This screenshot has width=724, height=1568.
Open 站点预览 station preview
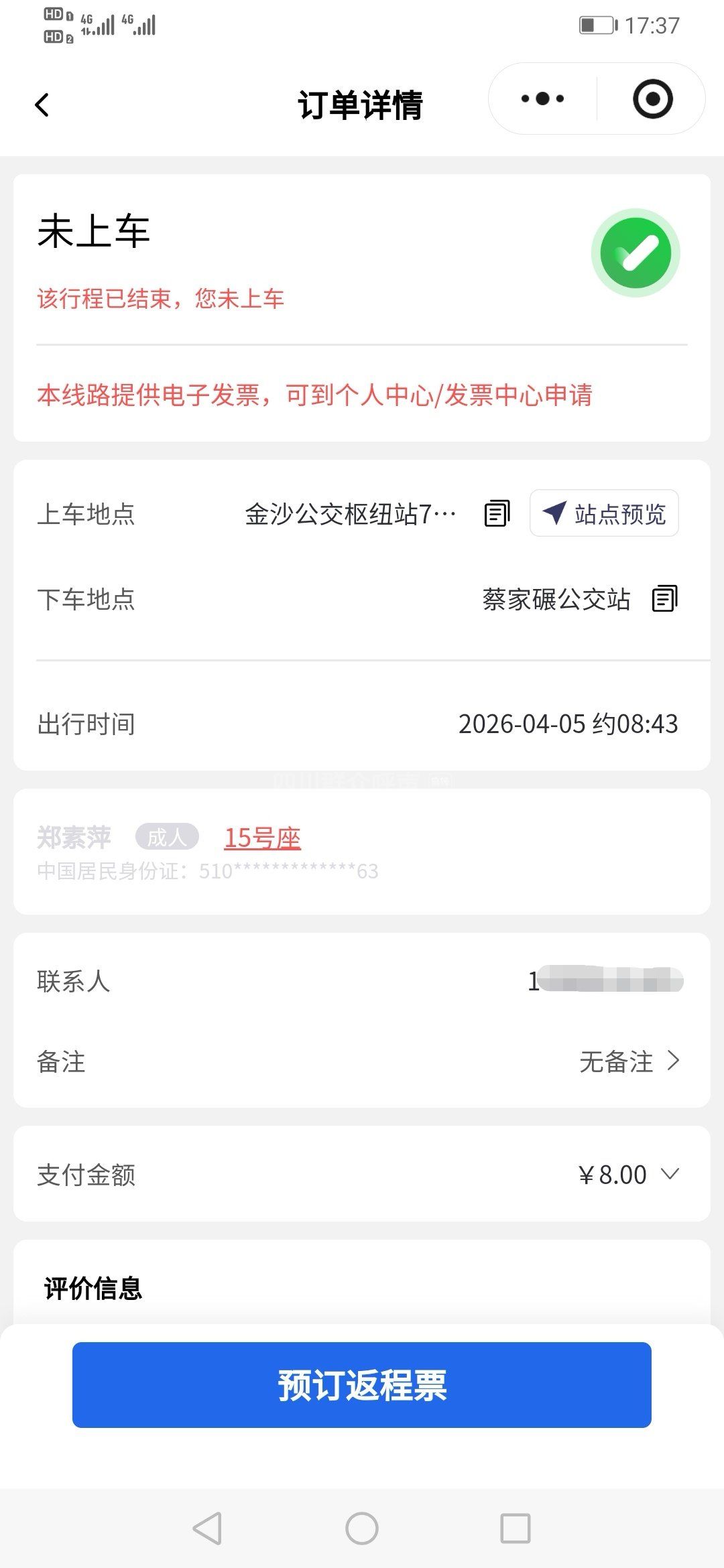coord(604,514)
